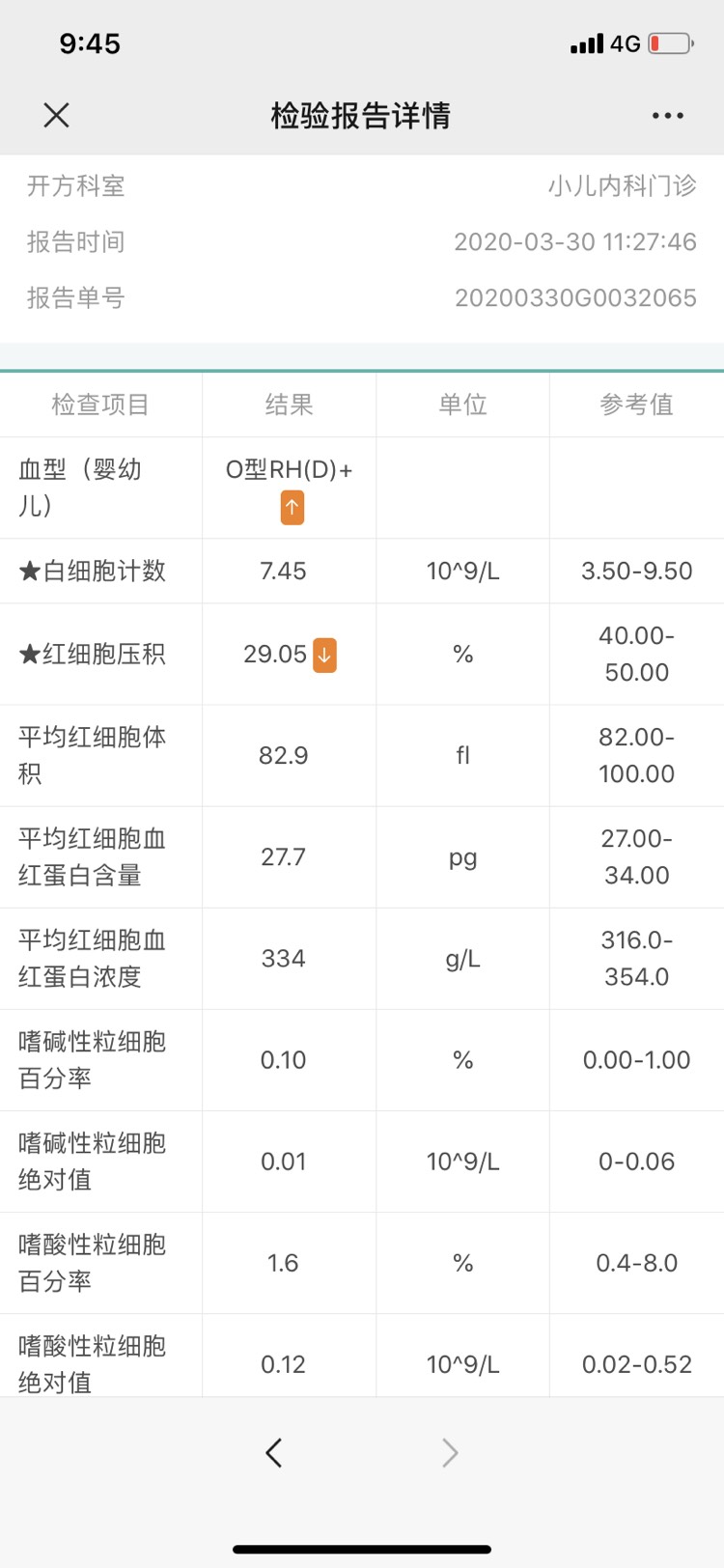This screenshot has width=724, height=1568.
Task: Tap the 结果 column header
Action: 289,405
